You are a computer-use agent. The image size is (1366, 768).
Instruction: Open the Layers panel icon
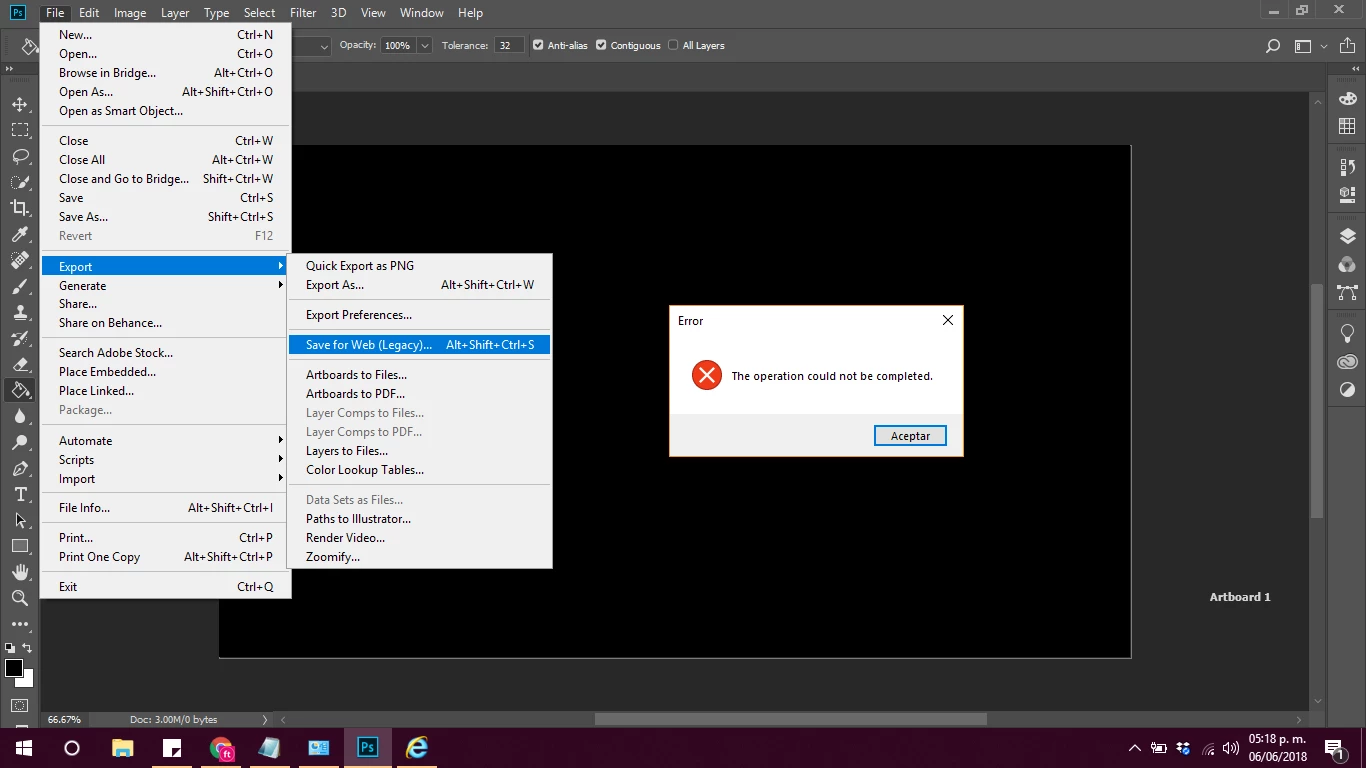coord(1347,237)
